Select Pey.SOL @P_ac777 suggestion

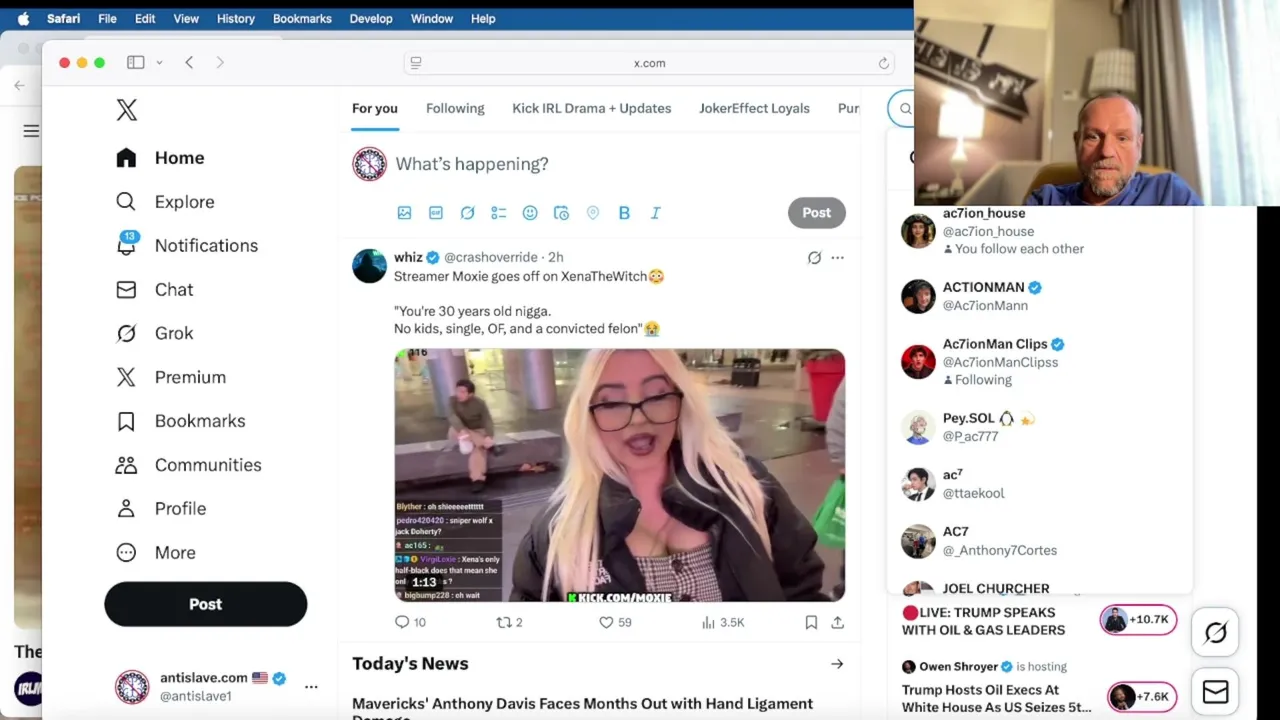click(1040, 427)
